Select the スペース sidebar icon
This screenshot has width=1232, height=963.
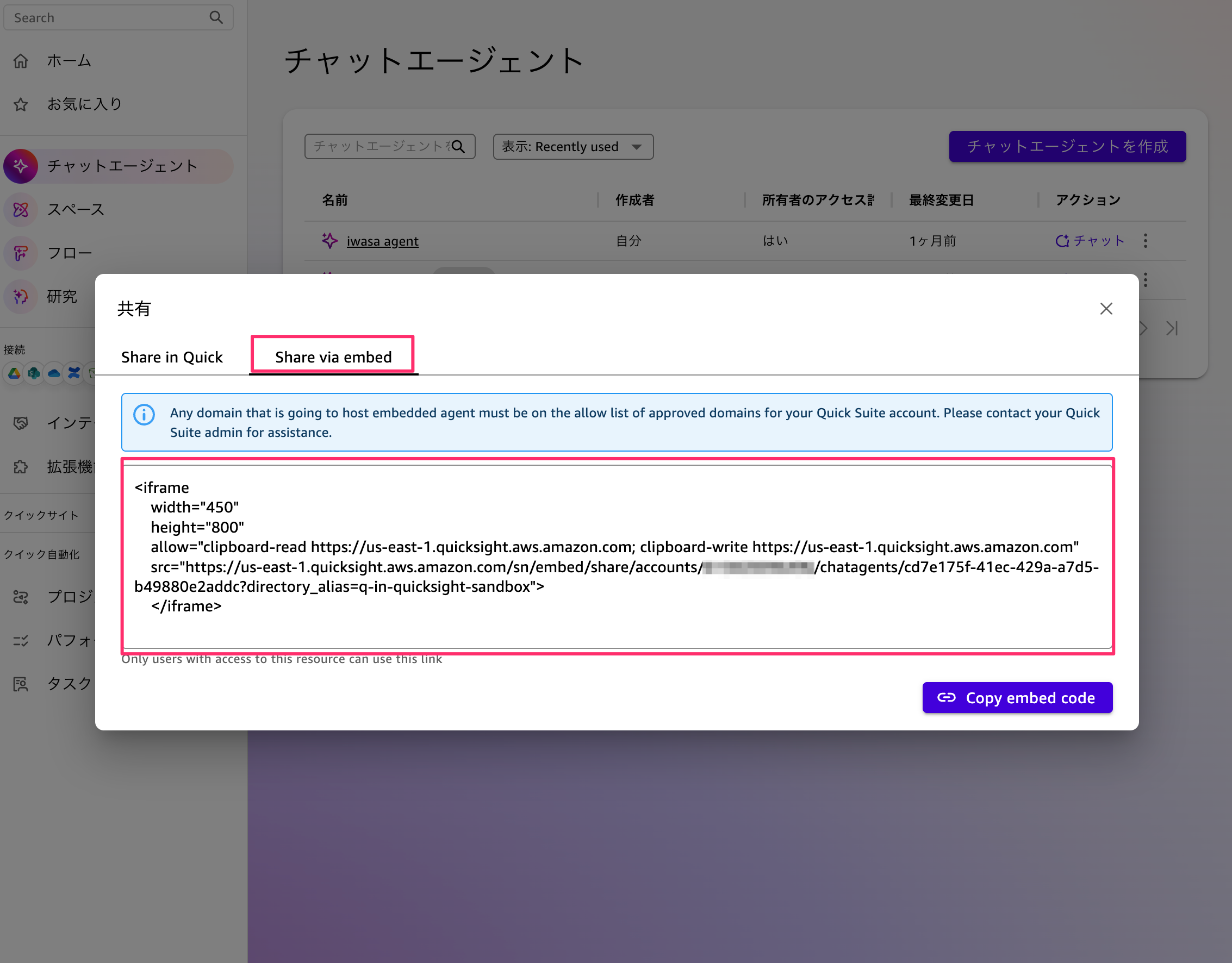point(21,209)
